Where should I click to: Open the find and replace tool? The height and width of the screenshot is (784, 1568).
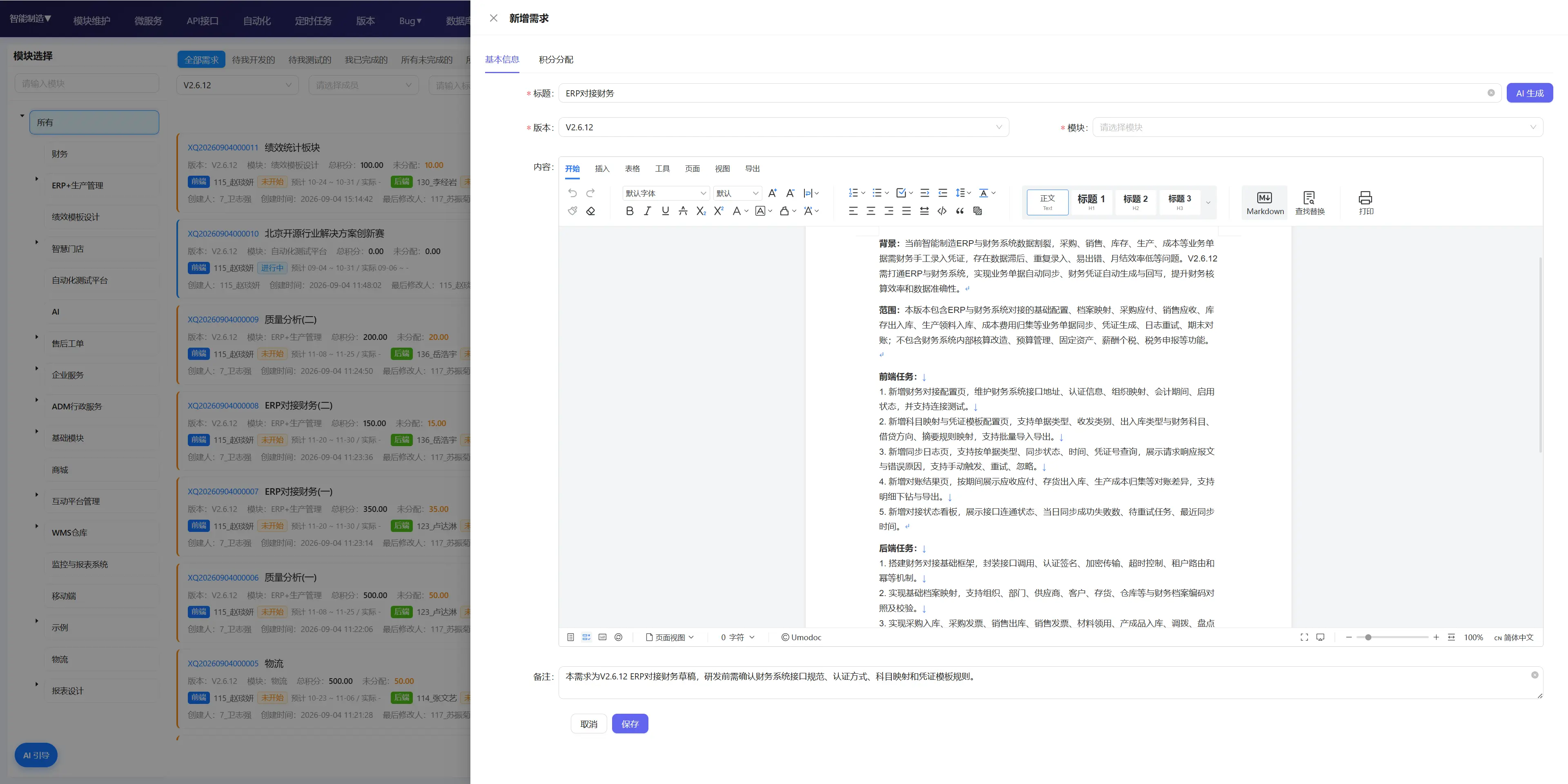point(1309,203)
